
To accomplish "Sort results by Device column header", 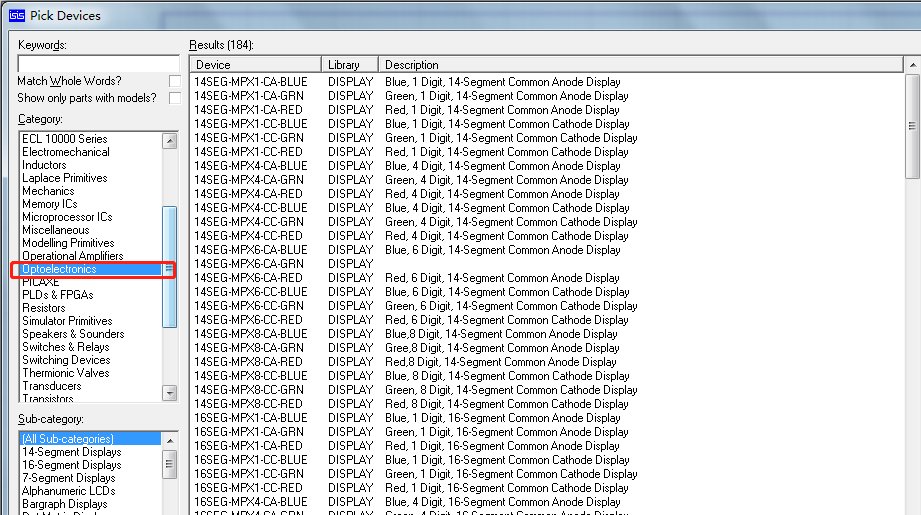I will [255, 65].
